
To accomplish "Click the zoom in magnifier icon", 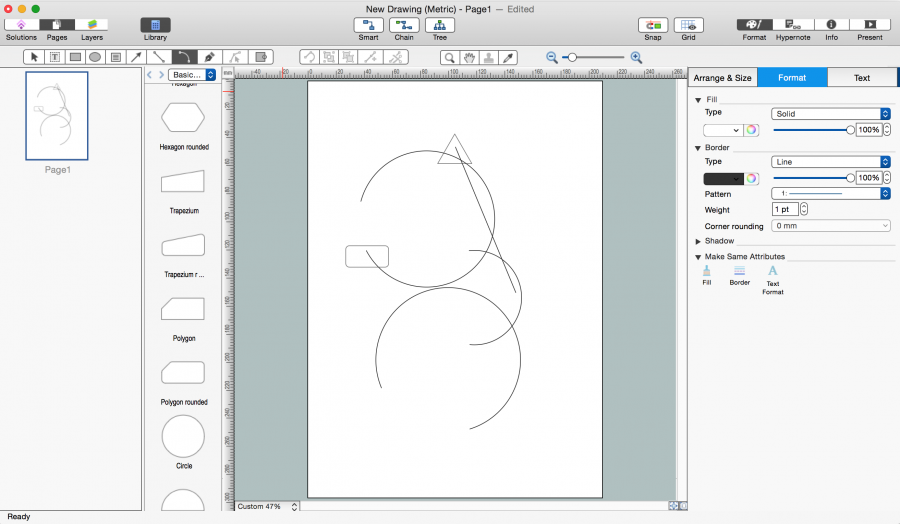I will pyautogui.click(x=636, y=58).
